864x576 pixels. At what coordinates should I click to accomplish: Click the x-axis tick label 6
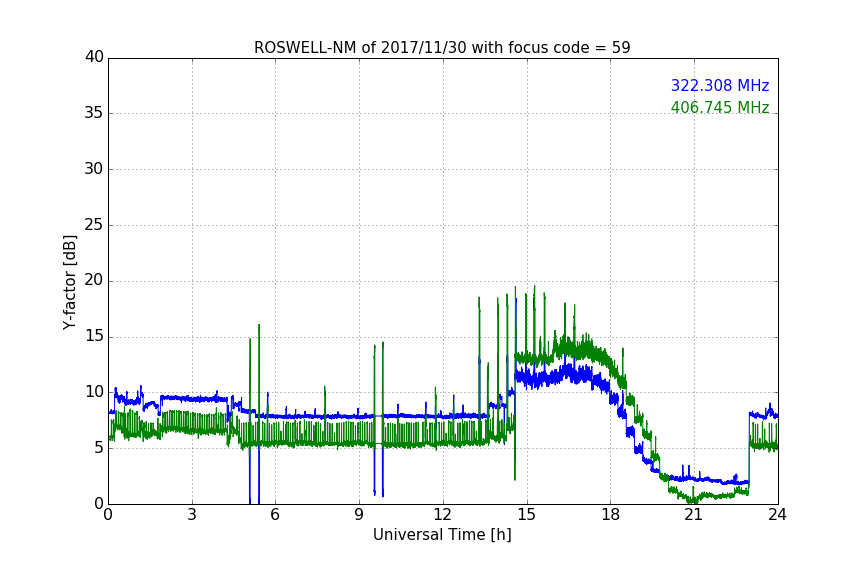[x=275, y=515]
